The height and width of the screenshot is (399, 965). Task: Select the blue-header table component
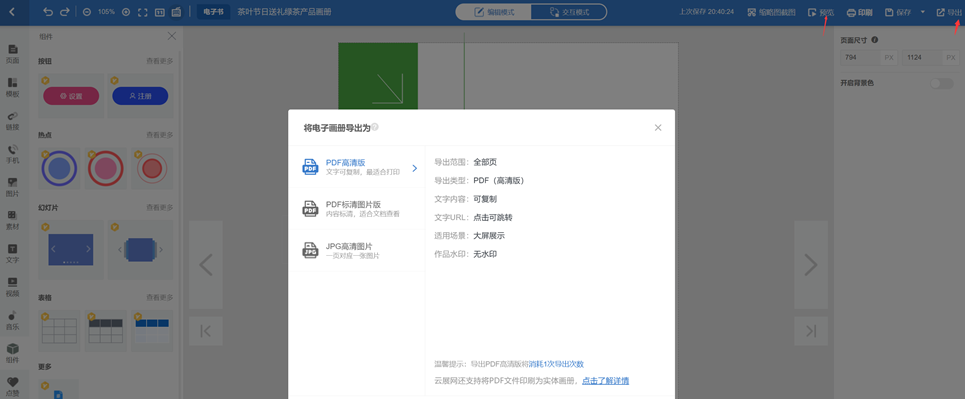151,331
